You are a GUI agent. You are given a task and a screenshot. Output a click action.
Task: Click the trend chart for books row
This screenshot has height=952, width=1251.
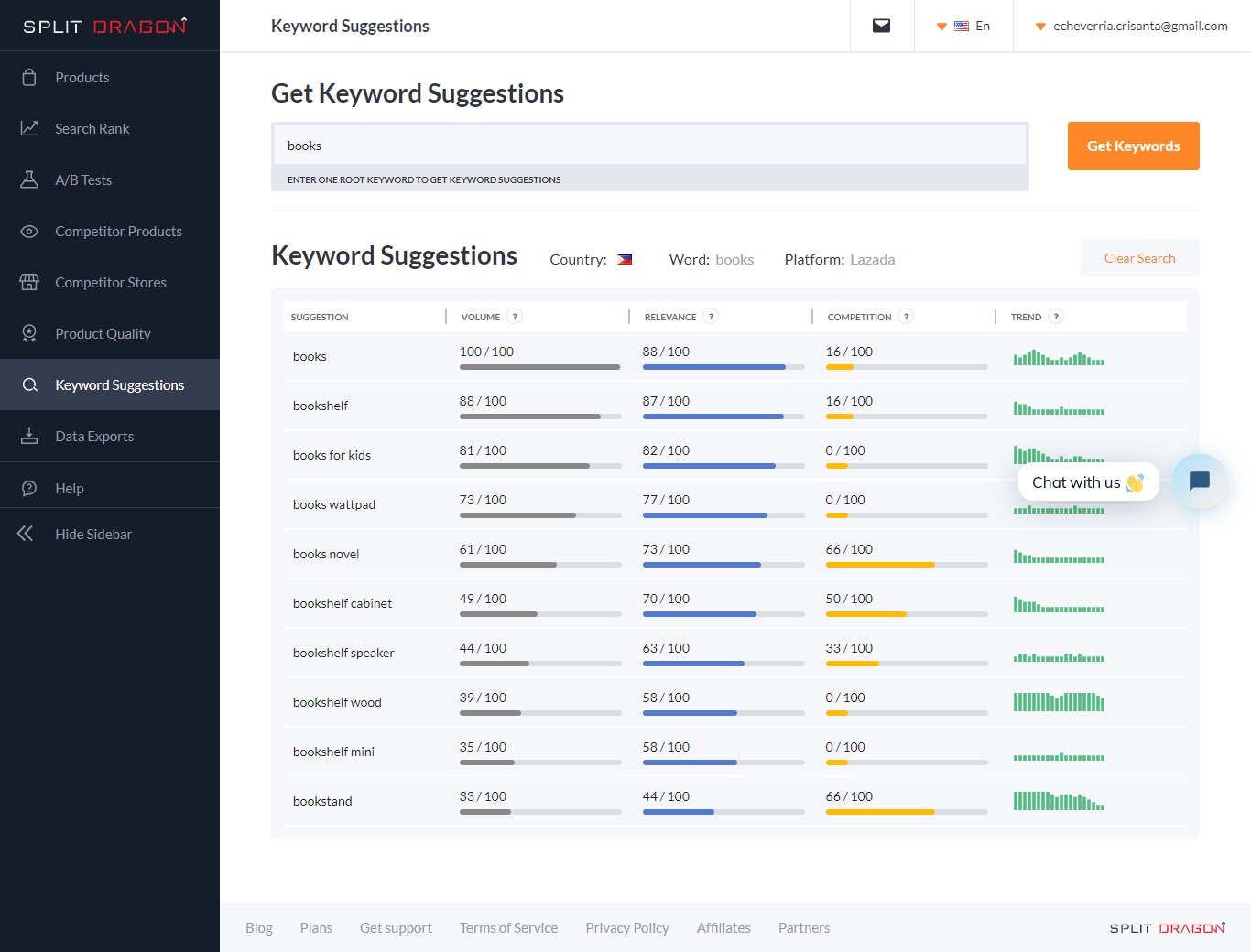(x=1059, y=357)
